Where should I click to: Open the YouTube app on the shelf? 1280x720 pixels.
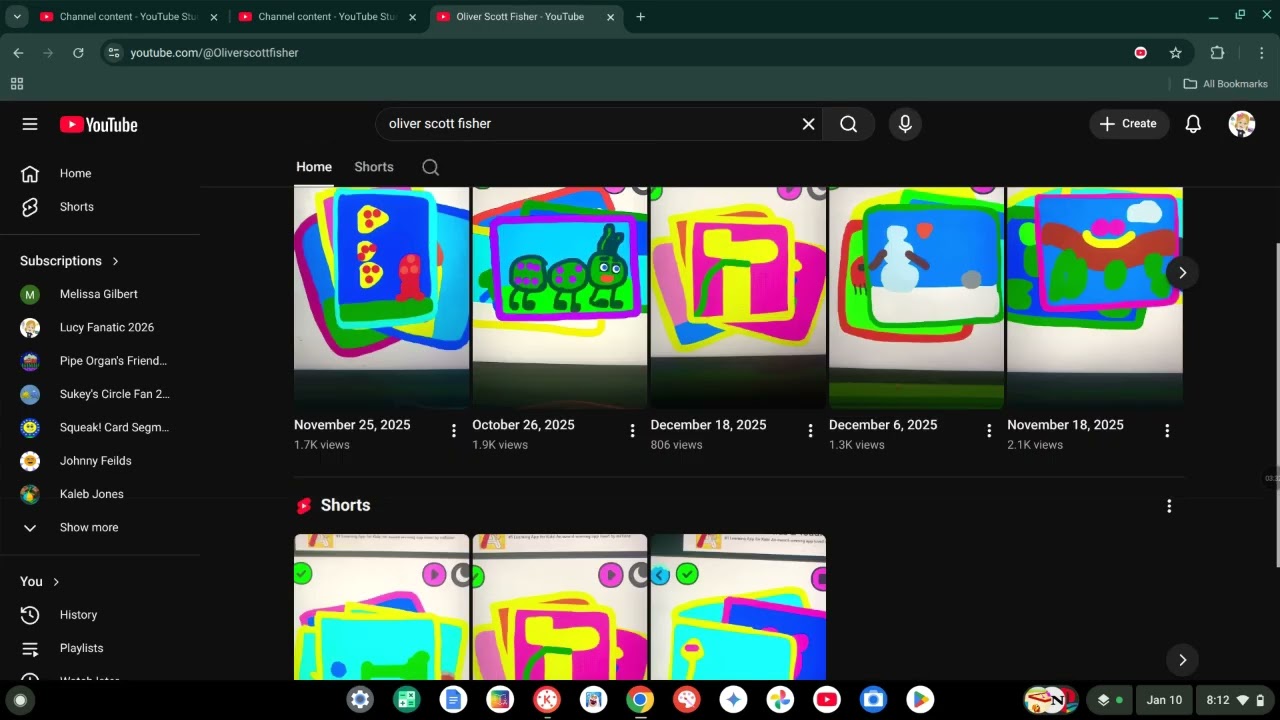827,700
